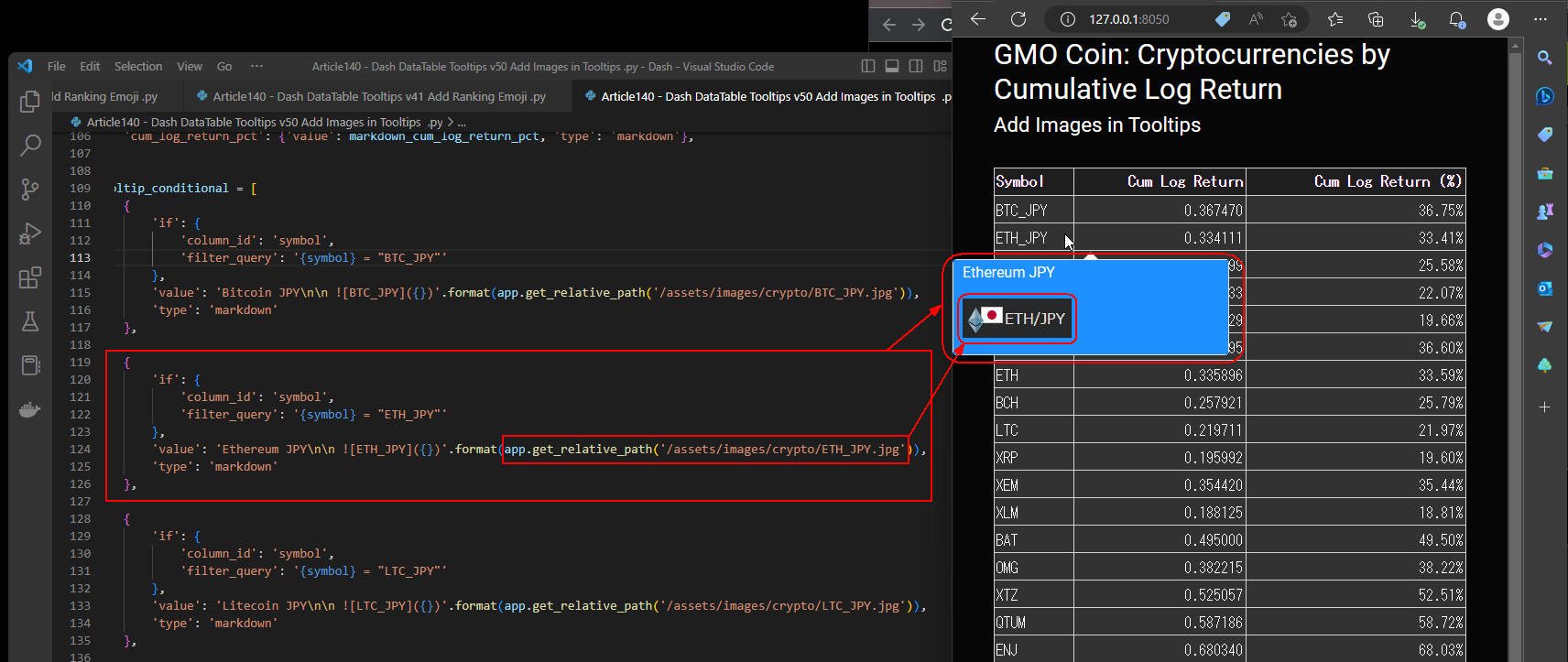This screenshot has height=662, width=1568.
Task: Open Customize Layout icon in VS Code
Action: pos(940,66)
